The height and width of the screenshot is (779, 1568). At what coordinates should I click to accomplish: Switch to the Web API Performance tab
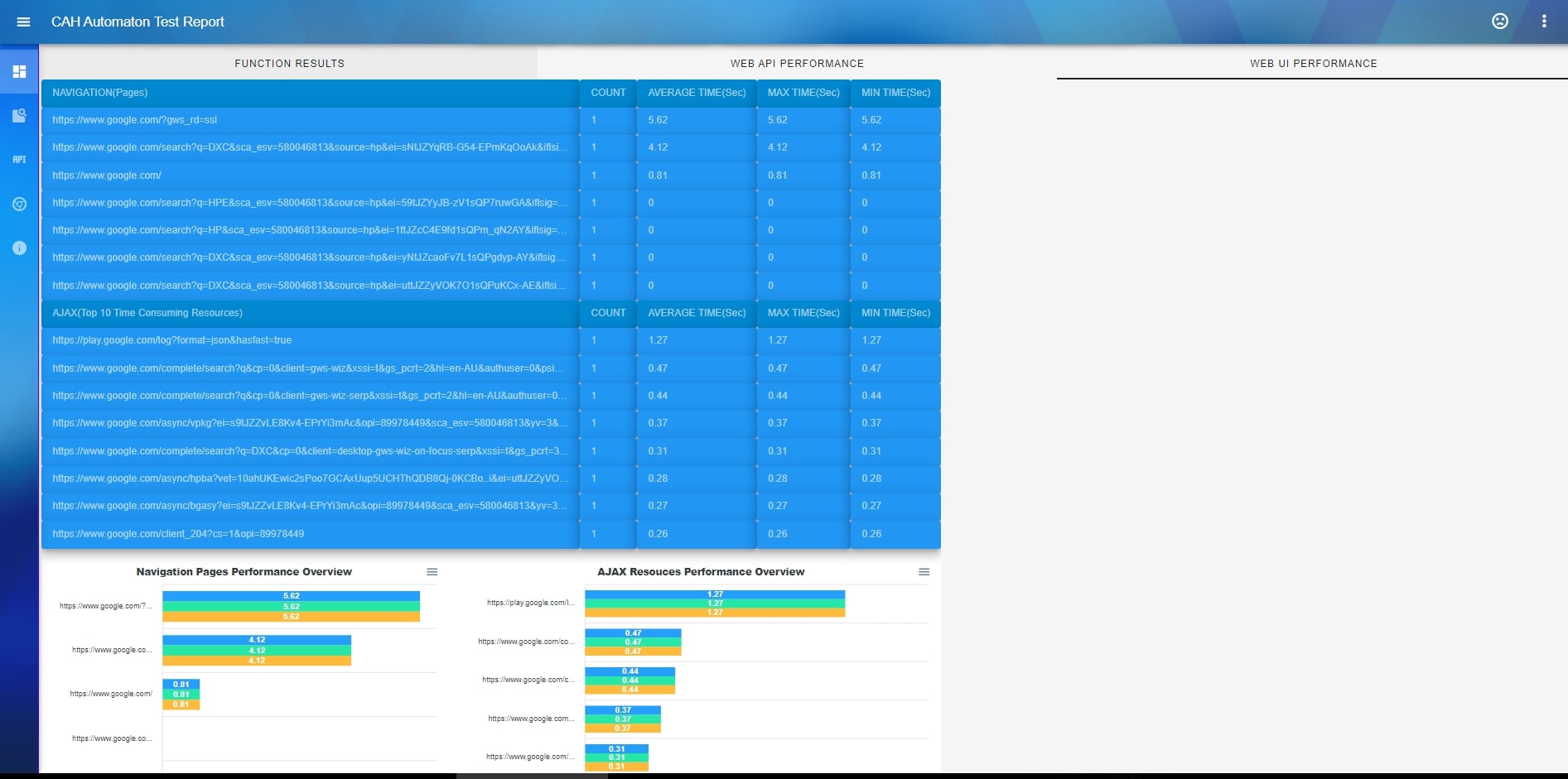click(x=796, y=63)
